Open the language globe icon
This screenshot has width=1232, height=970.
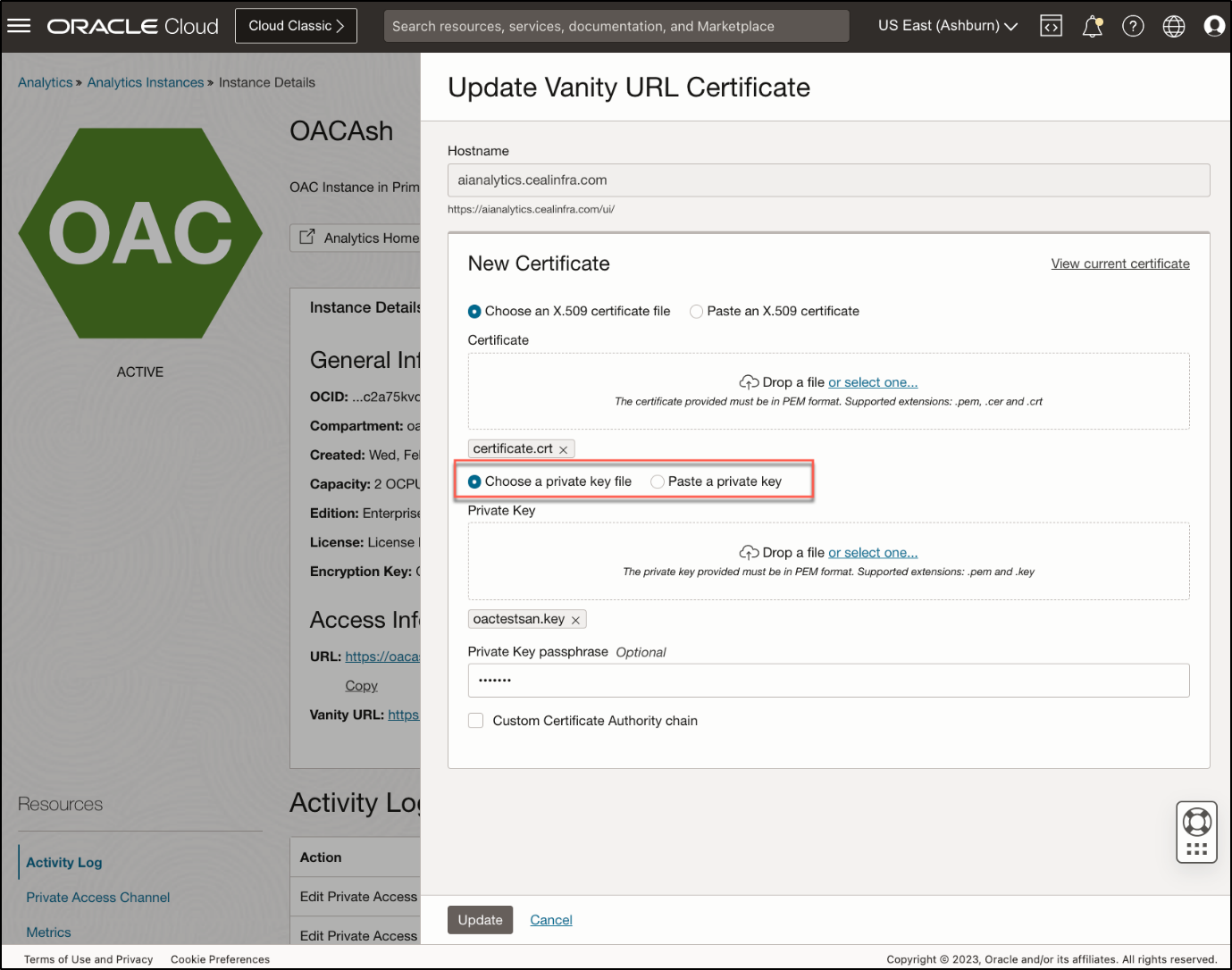1174,26
